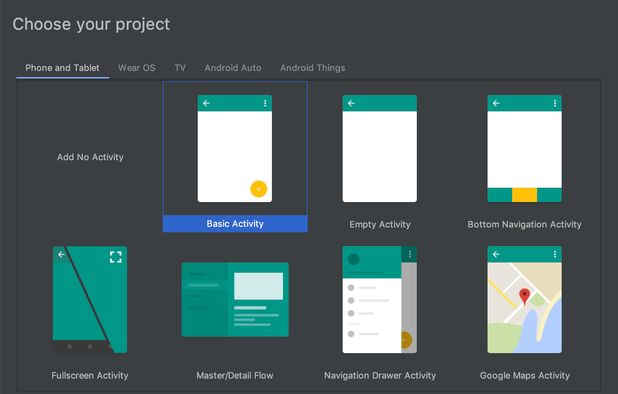
Task: Select the Basic Activity template thumbnail
Action: click(235, 149)
